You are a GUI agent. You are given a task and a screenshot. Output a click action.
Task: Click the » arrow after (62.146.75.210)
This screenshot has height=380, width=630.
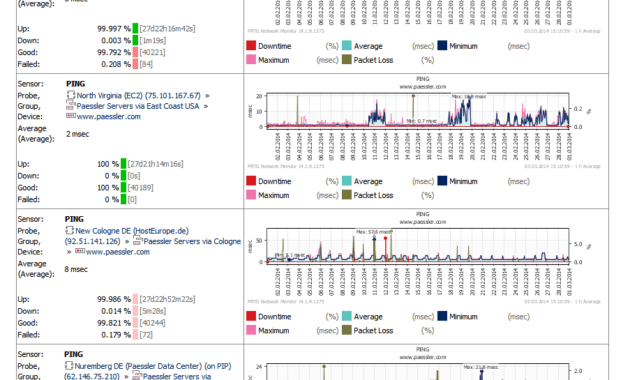[126, 377]
